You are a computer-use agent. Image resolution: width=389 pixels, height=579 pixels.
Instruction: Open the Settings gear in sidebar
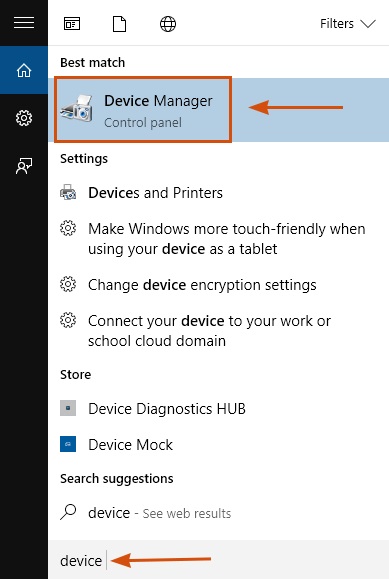click(x=24, y=118)
